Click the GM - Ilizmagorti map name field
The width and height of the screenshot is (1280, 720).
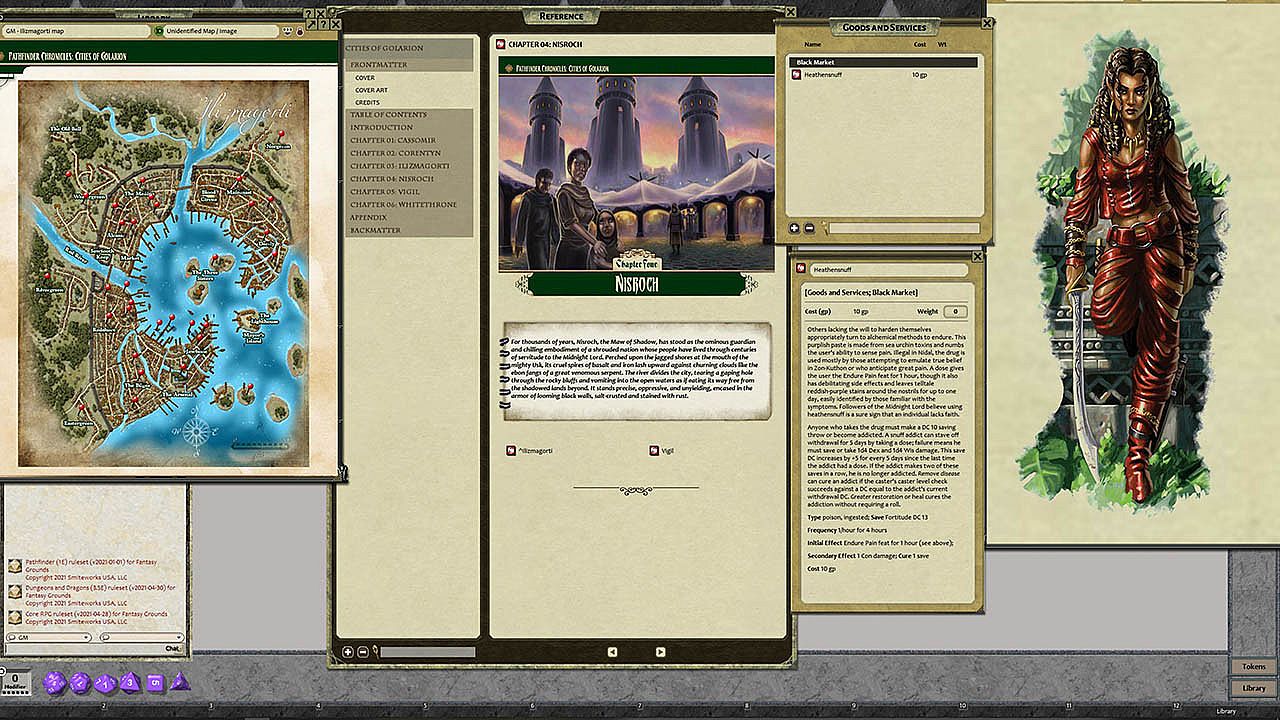coord(75,31)
